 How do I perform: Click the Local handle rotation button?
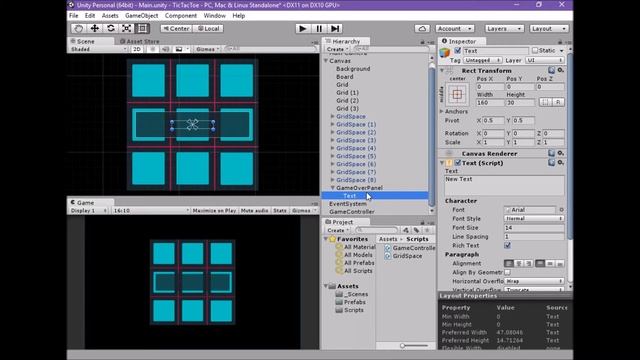tap(208, 29)
